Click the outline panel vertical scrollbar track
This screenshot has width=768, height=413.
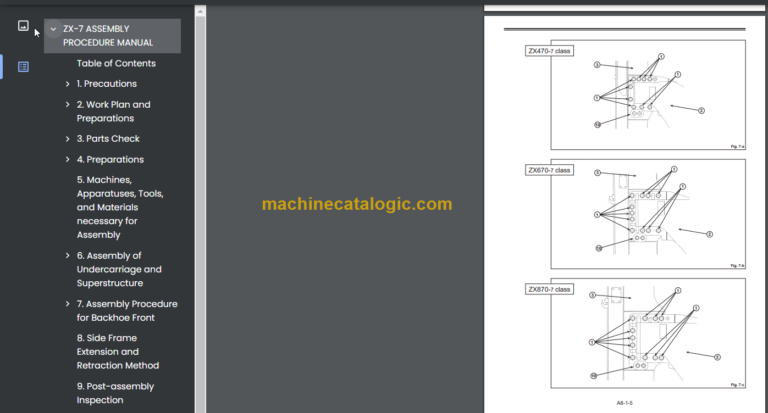coord(200,216)
